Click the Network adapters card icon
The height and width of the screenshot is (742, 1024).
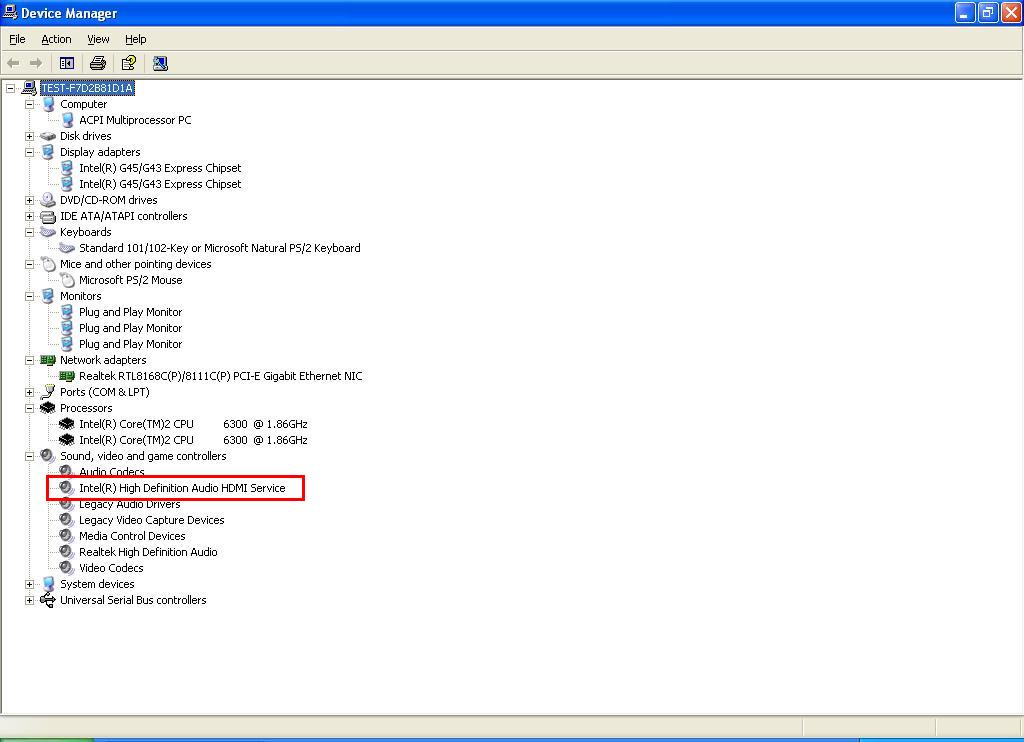coord(48,360)
